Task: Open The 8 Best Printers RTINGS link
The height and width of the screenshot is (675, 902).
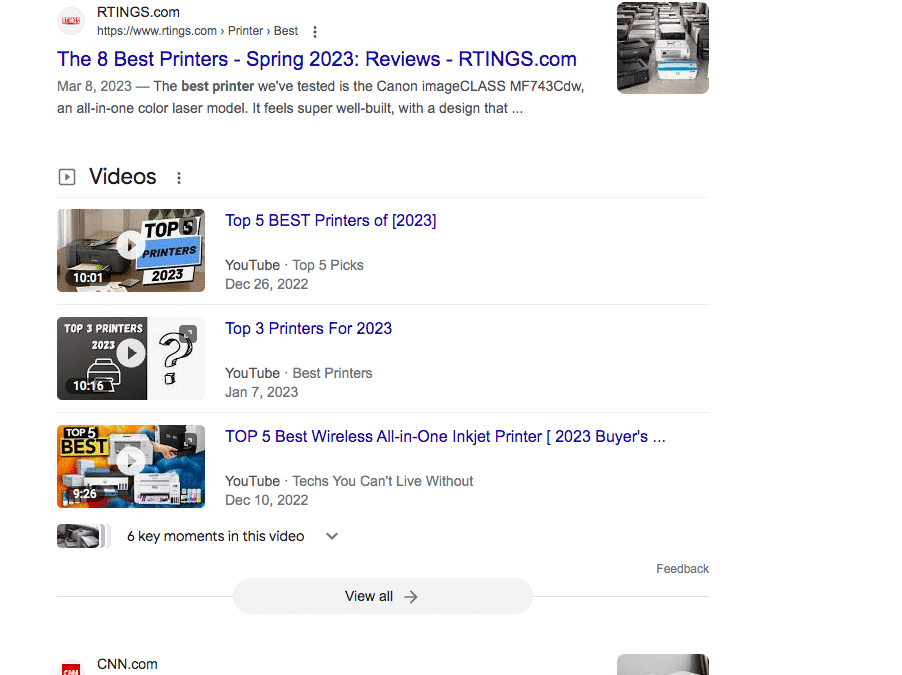Action: 316,59
